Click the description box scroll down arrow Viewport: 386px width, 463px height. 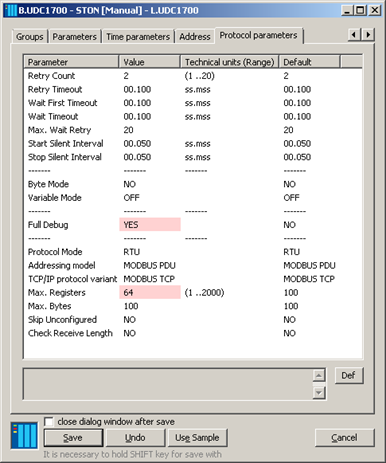click(x=319, y=392)
